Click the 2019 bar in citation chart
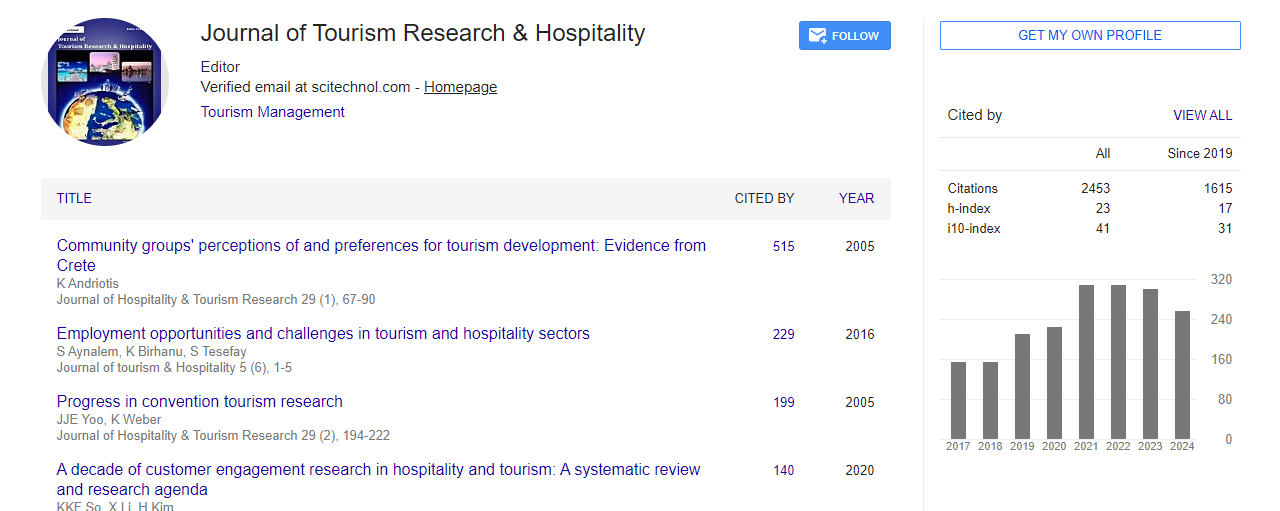Screen dimensions: 1280x511 point(1022,386)
